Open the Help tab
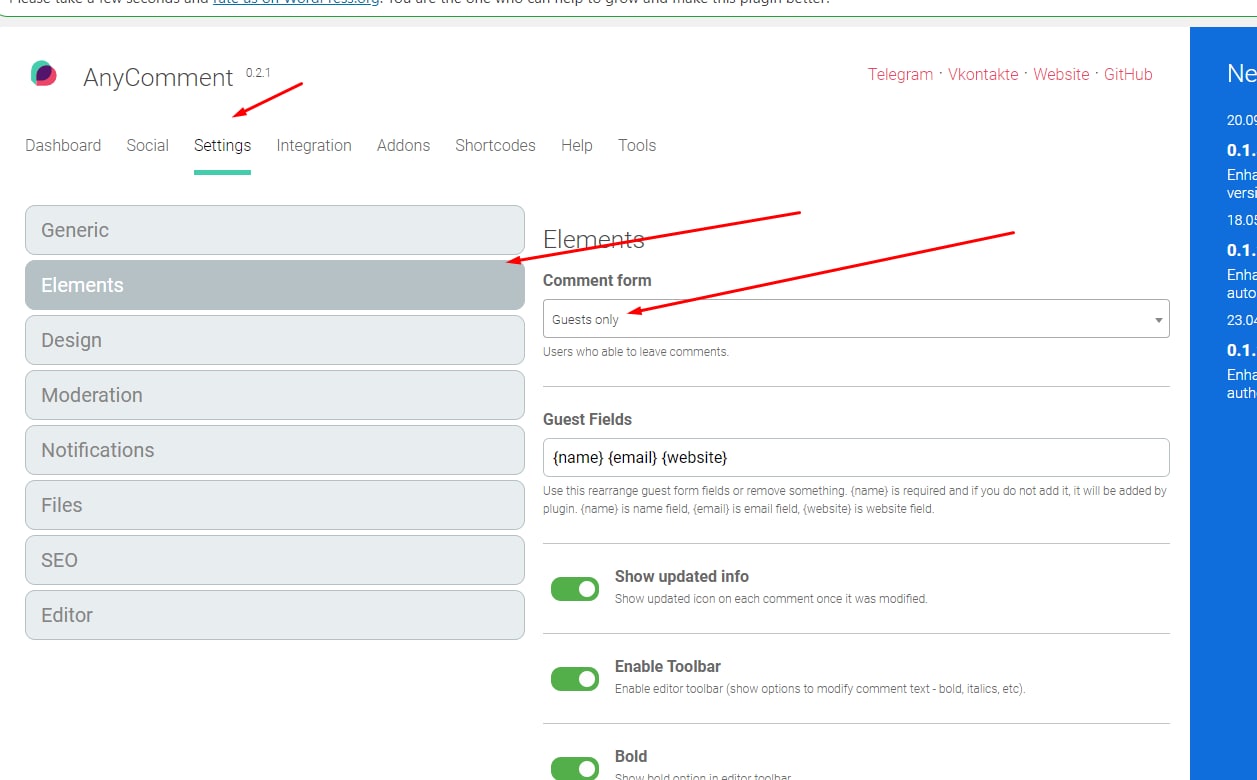 pos(576,145)
